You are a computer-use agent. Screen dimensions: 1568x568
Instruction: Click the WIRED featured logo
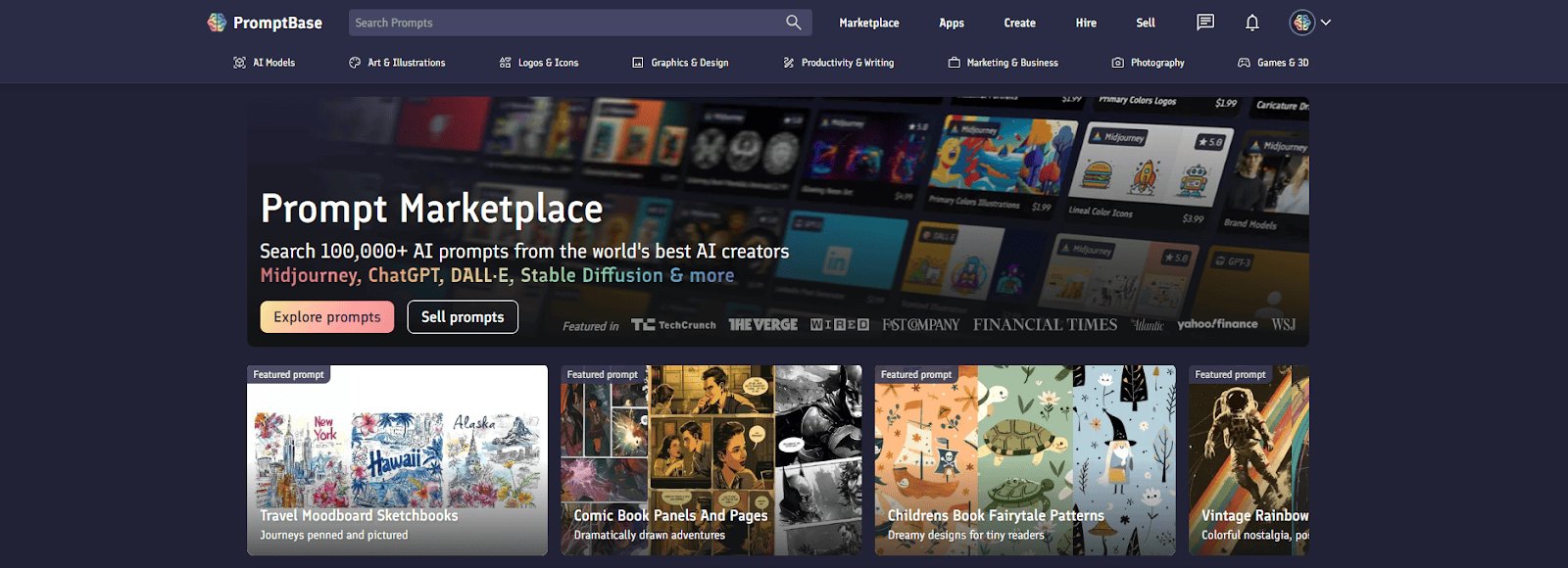(840, 325)
